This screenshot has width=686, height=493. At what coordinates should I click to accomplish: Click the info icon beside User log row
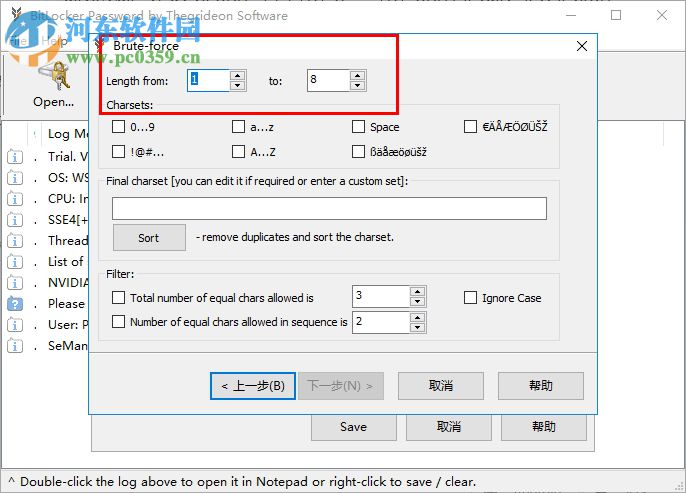[x=15, y=325]
